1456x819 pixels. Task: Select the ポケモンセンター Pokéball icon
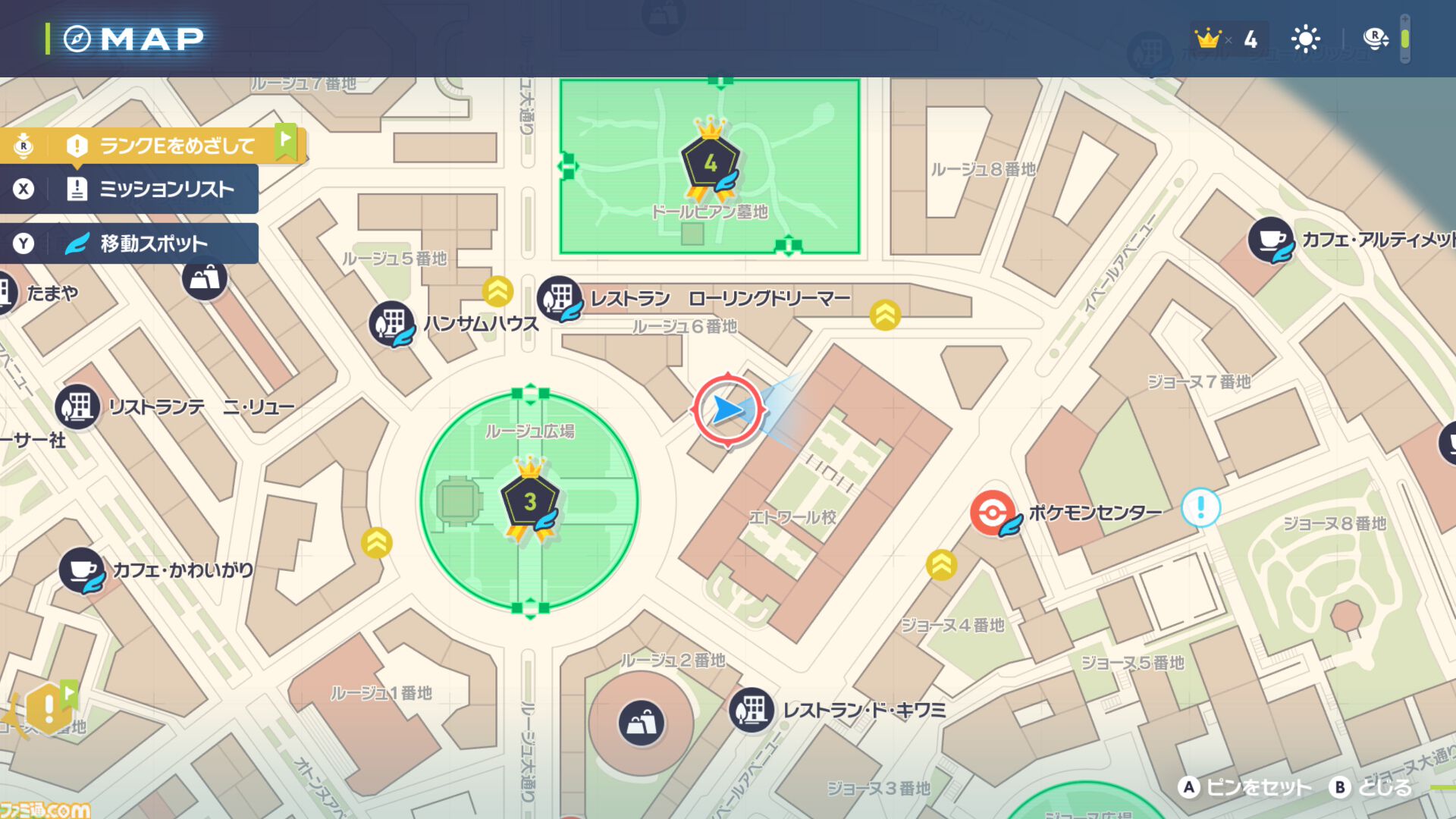993,513
